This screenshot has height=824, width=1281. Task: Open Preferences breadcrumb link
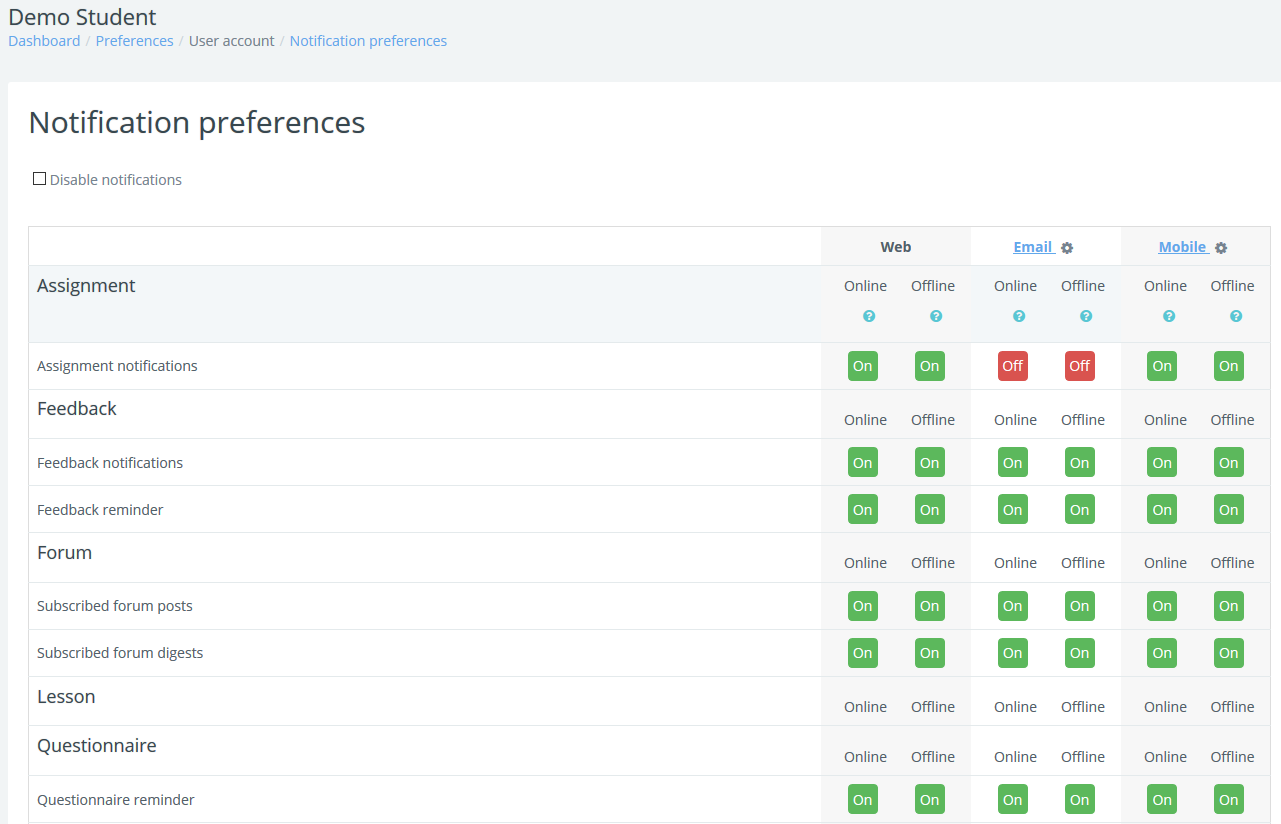(134, 41)
